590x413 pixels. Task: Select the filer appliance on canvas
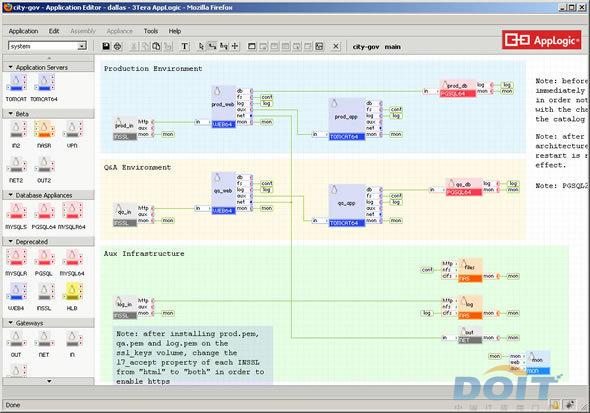pos(470,270)
